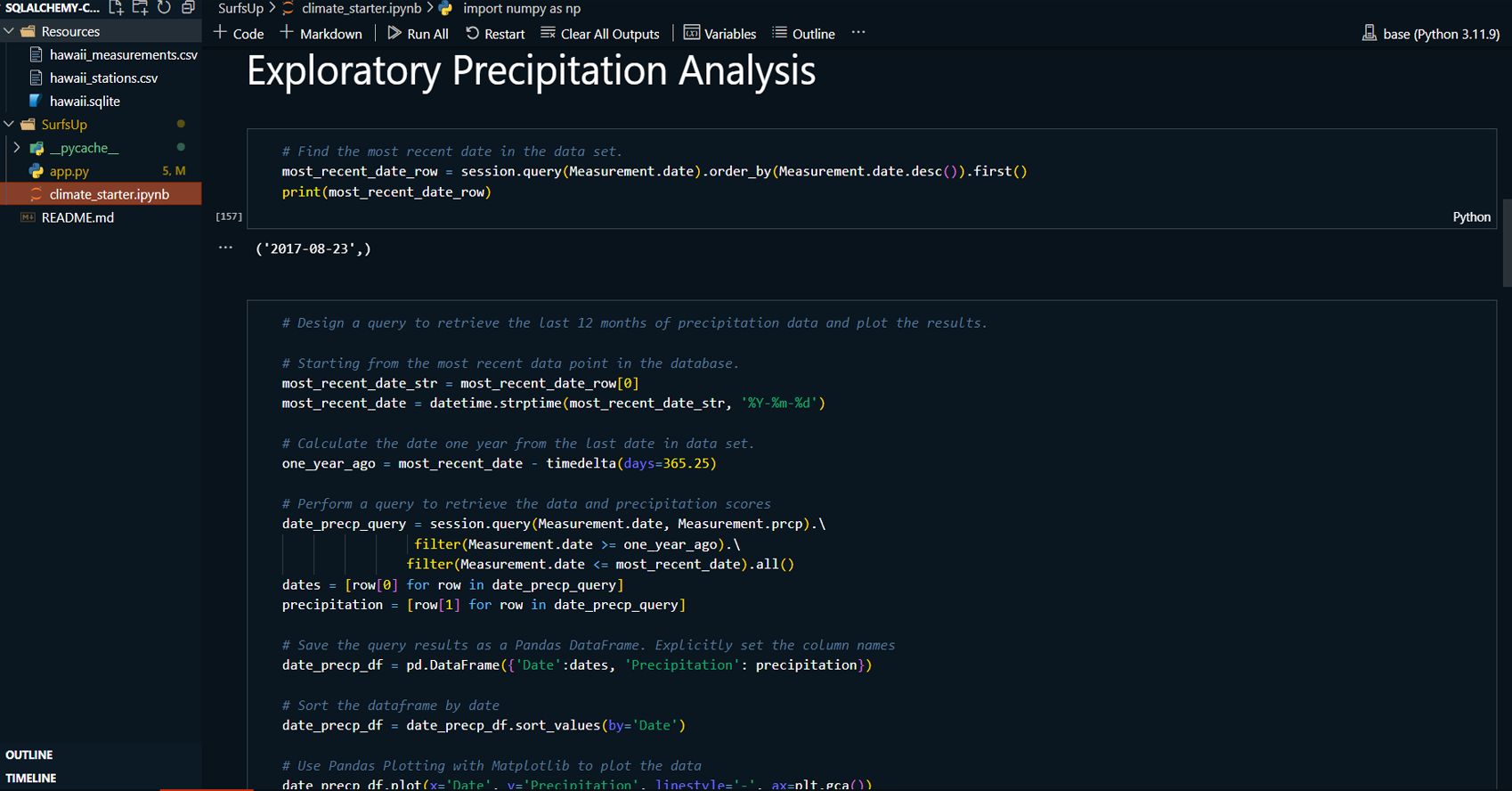Add a new Markdown cell
The height and width of the screenshot is (791, 1512).
(321, 34)
